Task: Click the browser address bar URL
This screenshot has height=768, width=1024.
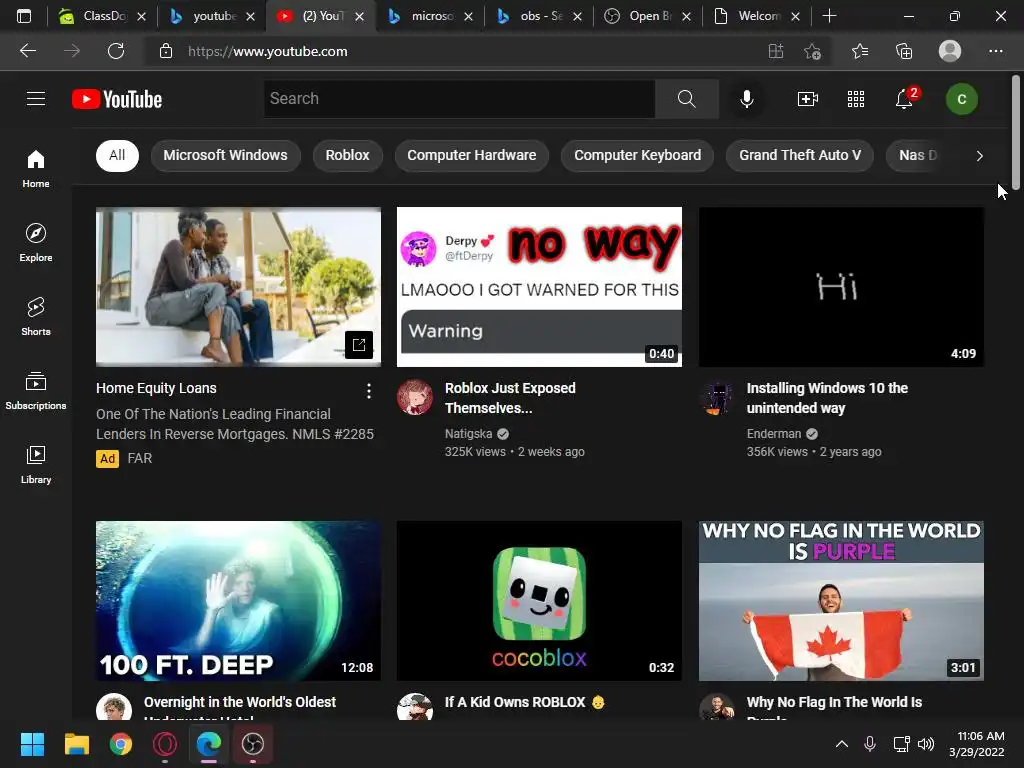Action: point(268,51)
